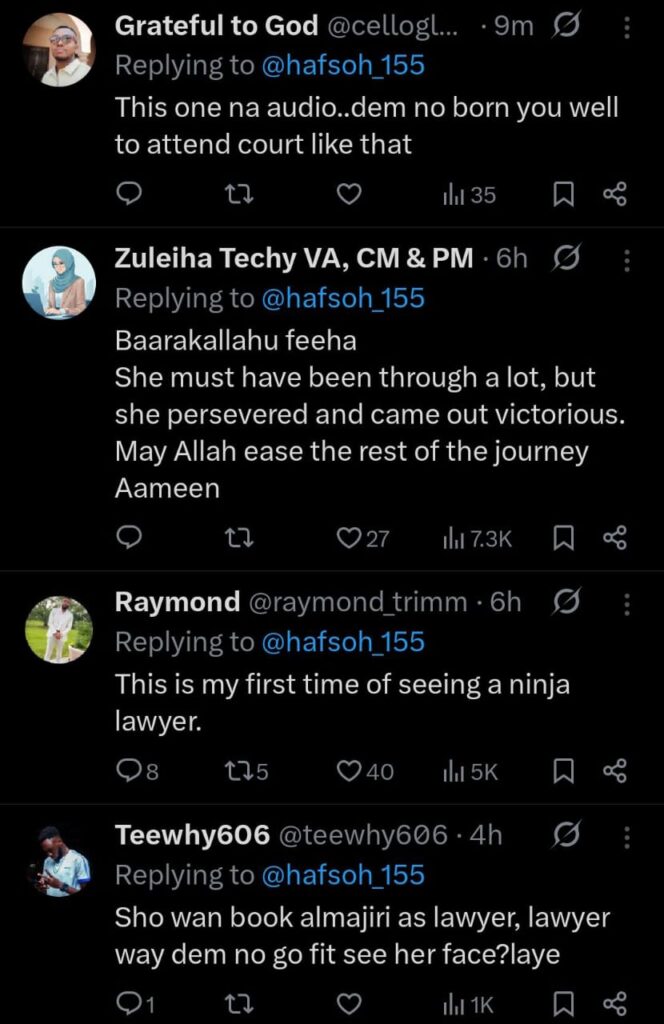
Task: Bookmark Grateful to God's tweet
Action: pos(564,195)
